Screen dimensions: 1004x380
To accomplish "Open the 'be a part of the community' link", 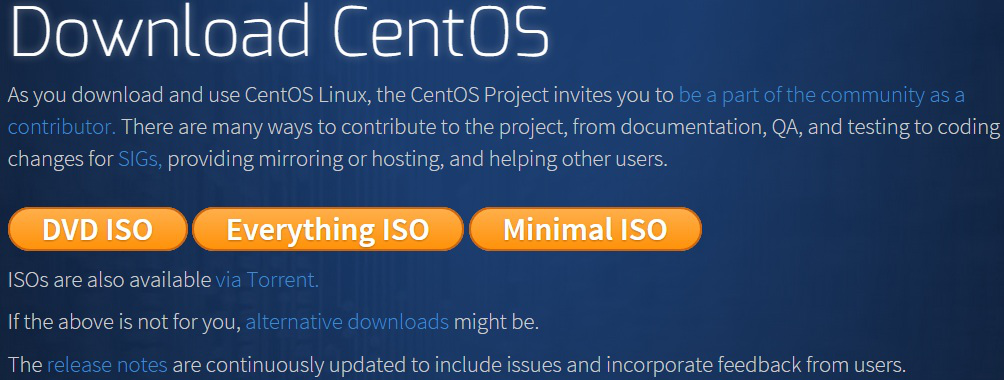I will (822, 95).
